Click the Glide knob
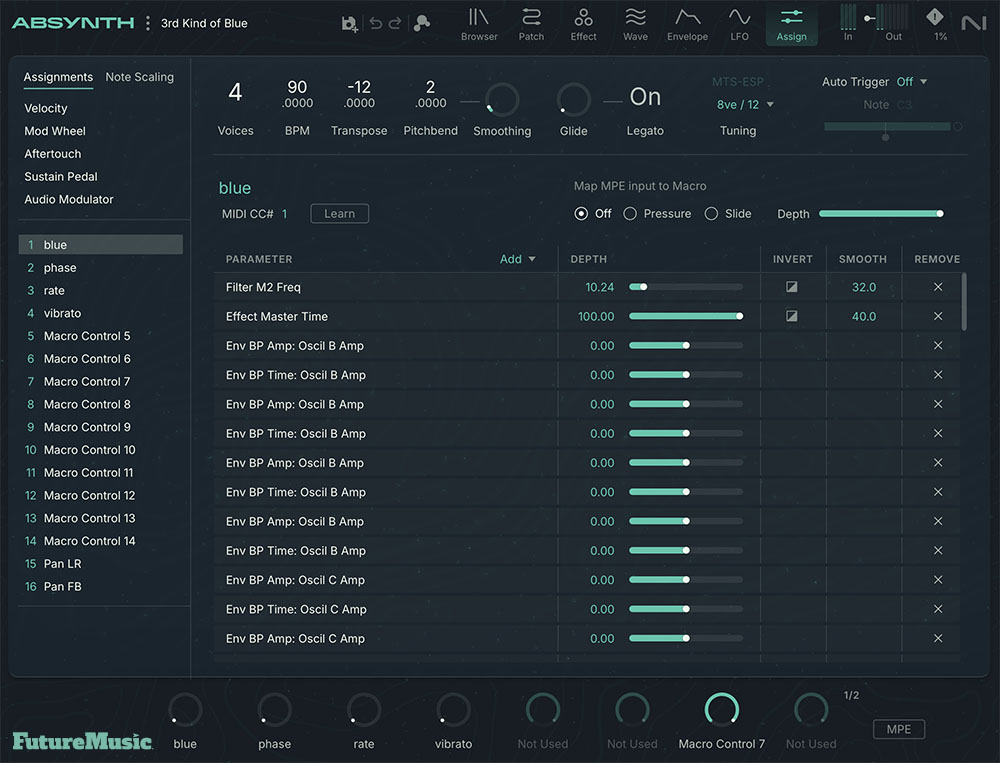The image size is (1000, 763). [573, 100]
